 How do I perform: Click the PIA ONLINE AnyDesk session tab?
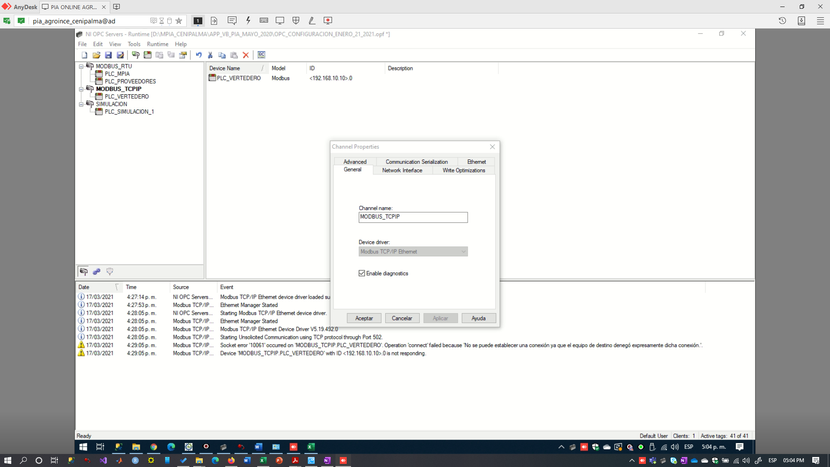(x=74, y=7)
